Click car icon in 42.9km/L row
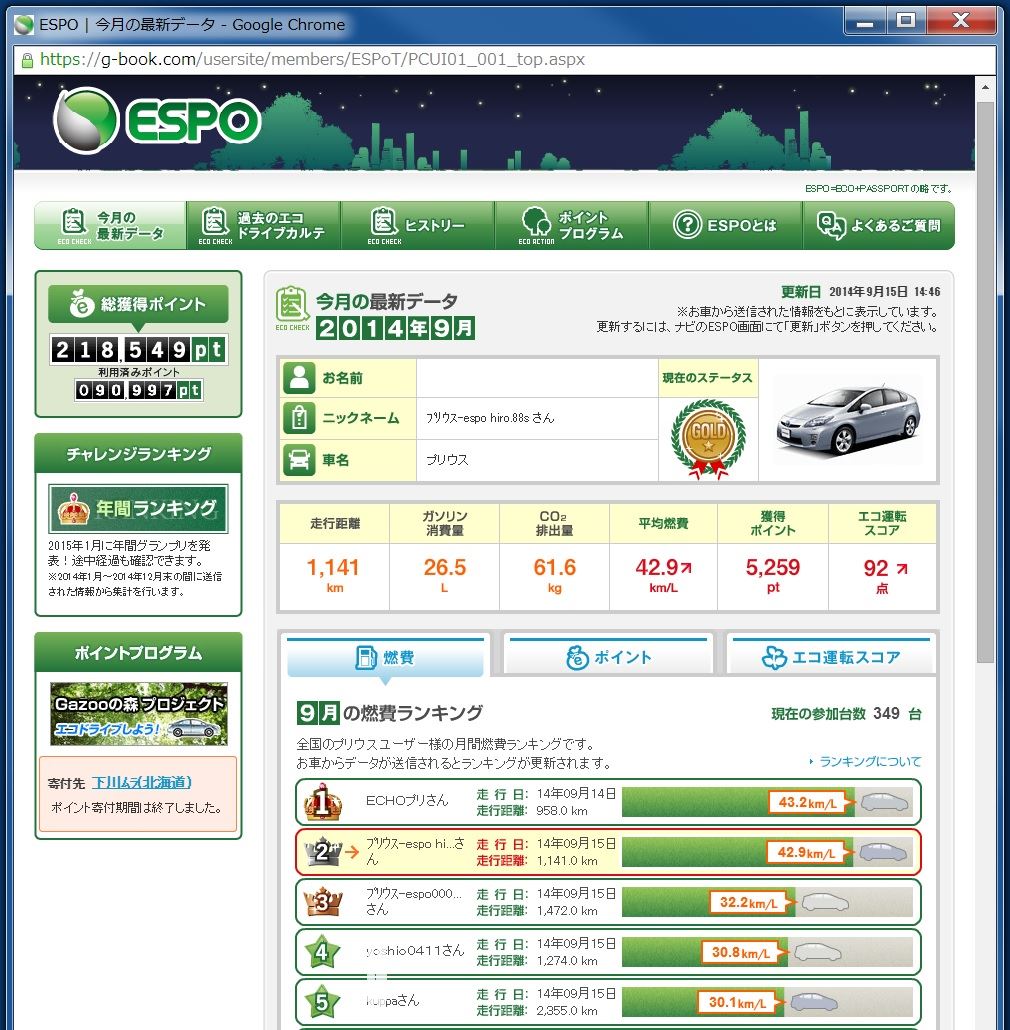This screenshot has height=1030, width=1010. [883, 852]
